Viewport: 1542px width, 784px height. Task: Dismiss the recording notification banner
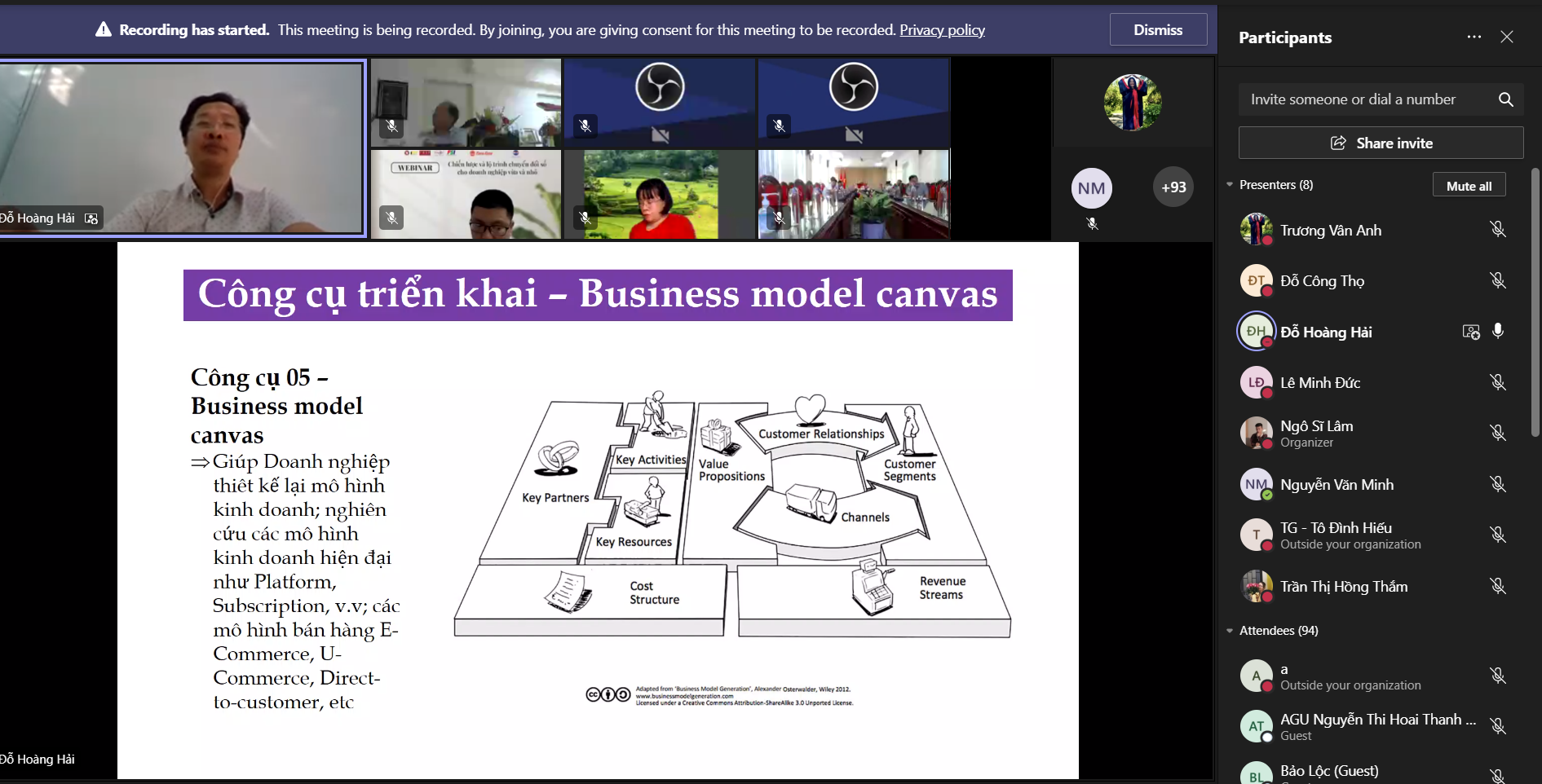click(1157, 30)
